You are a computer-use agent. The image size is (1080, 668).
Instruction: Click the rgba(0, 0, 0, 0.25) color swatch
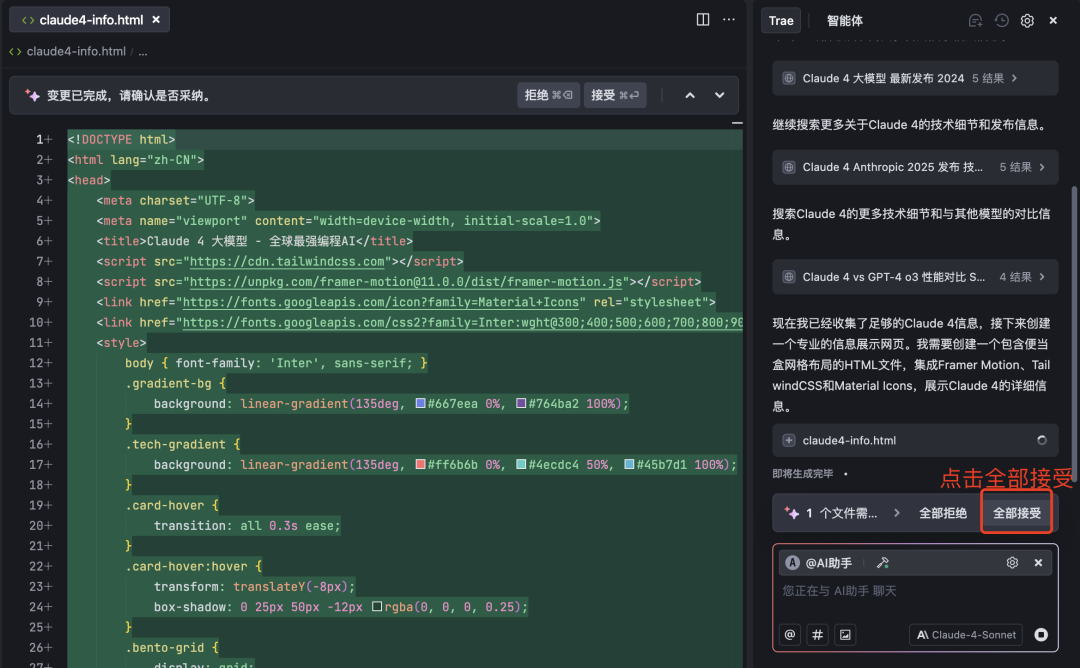[x=377, y=607]
